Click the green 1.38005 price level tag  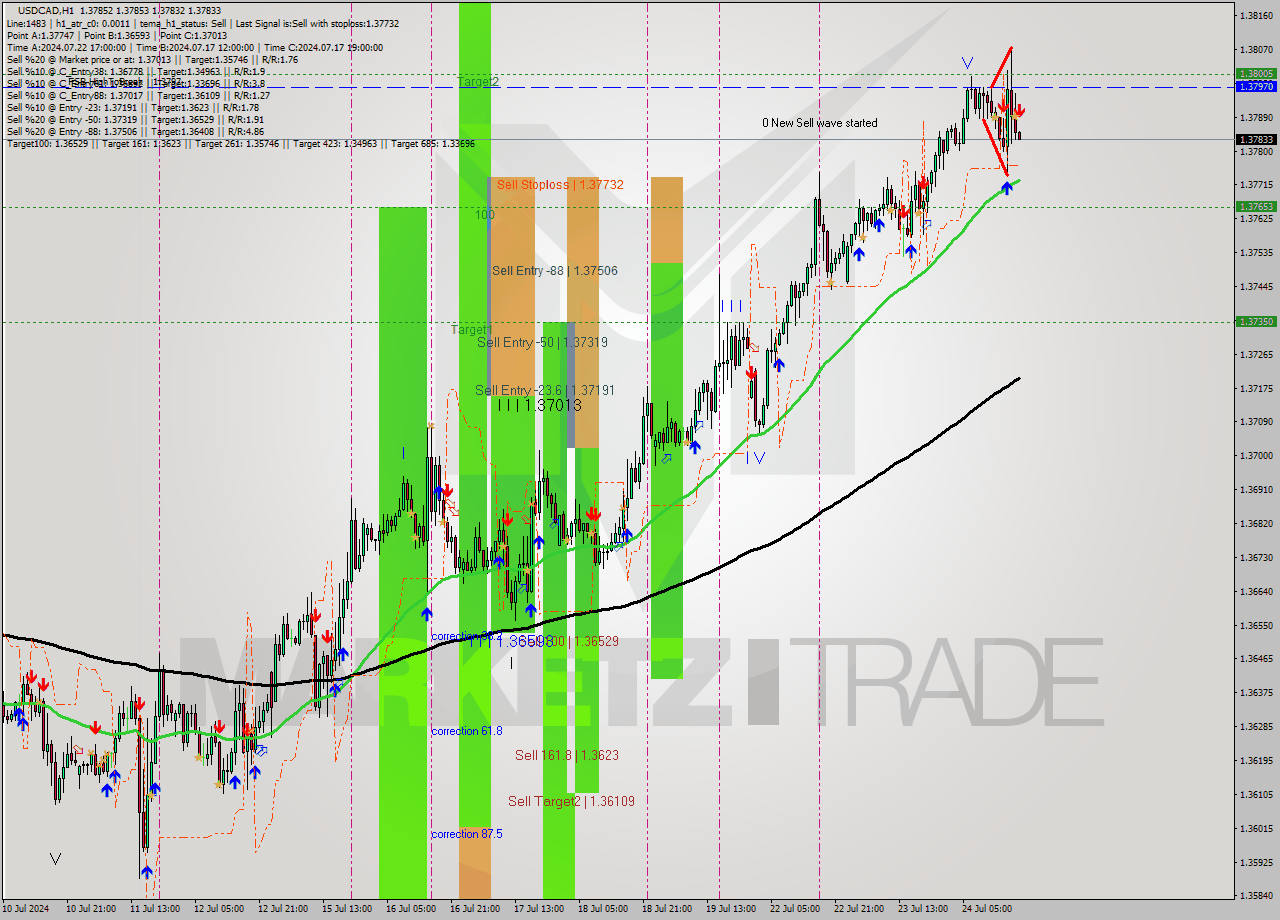point(1256,74)
